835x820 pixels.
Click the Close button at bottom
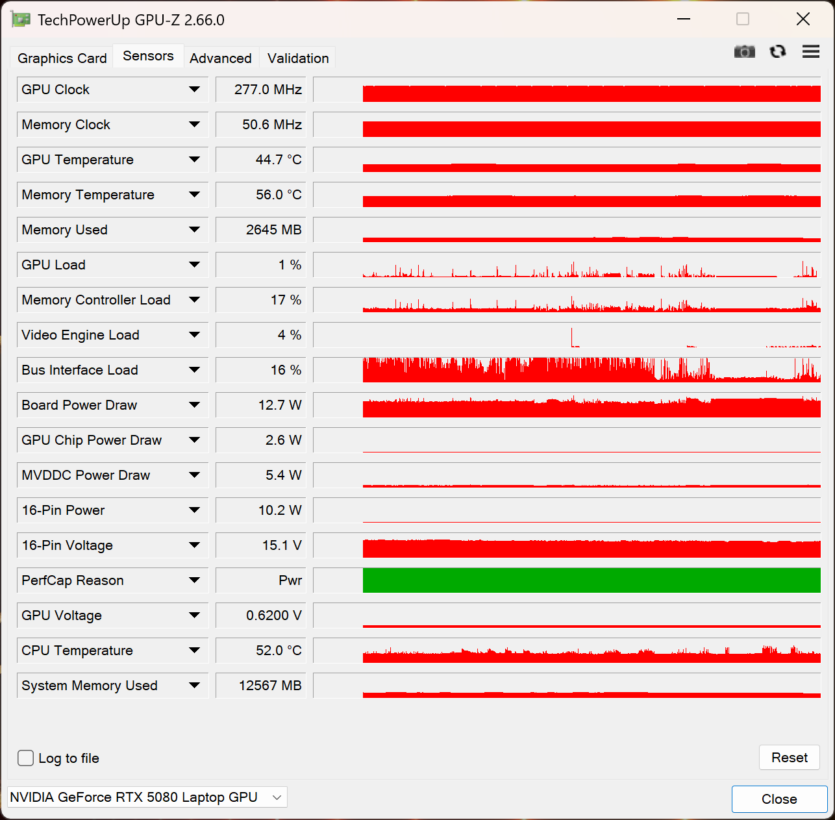coord(779,799)
